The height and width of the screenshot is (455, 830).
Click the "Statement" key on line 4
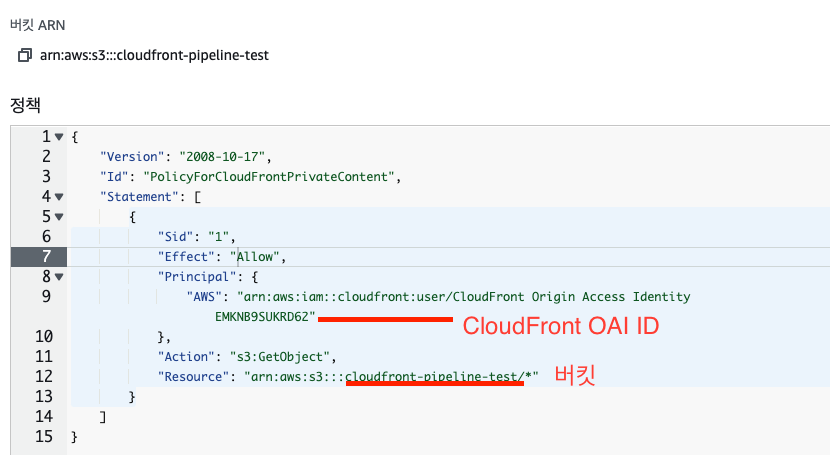(139, 197)
